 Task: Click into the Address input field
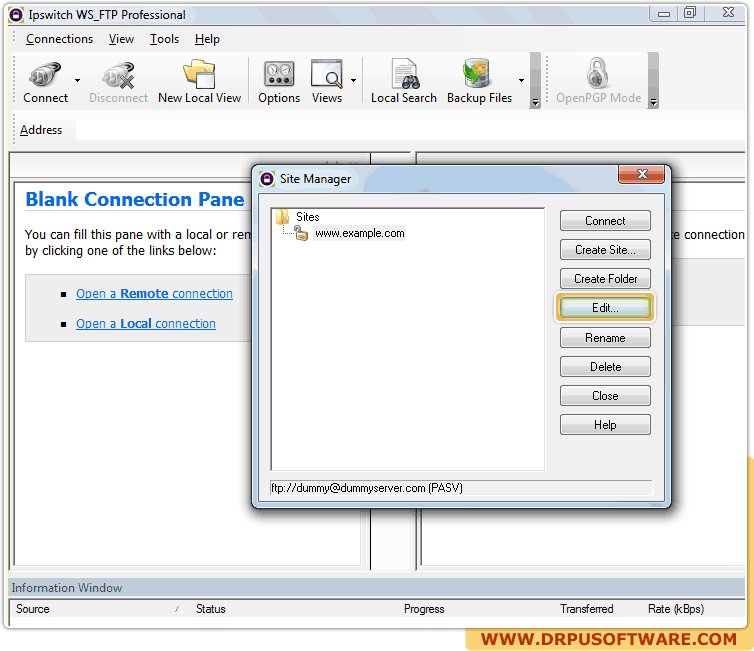click(410, 130)
